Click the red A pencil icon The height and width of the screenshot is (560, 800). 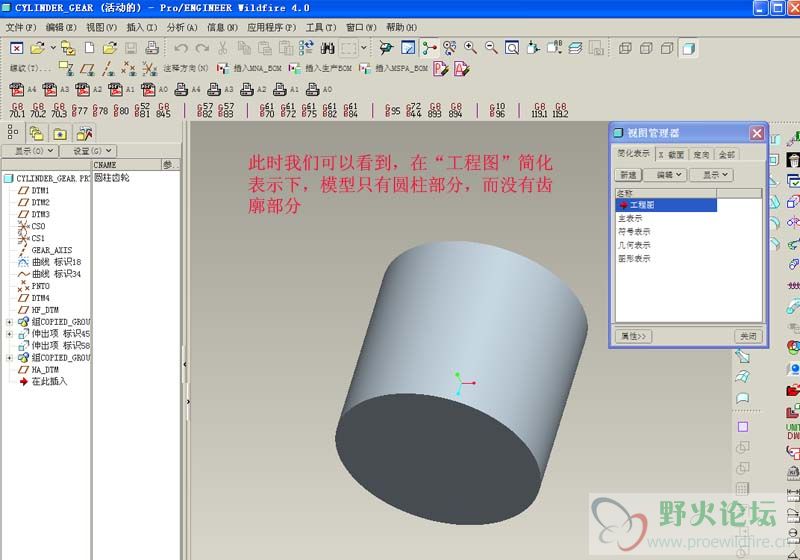pyautogui.click(x=461, y=69)
